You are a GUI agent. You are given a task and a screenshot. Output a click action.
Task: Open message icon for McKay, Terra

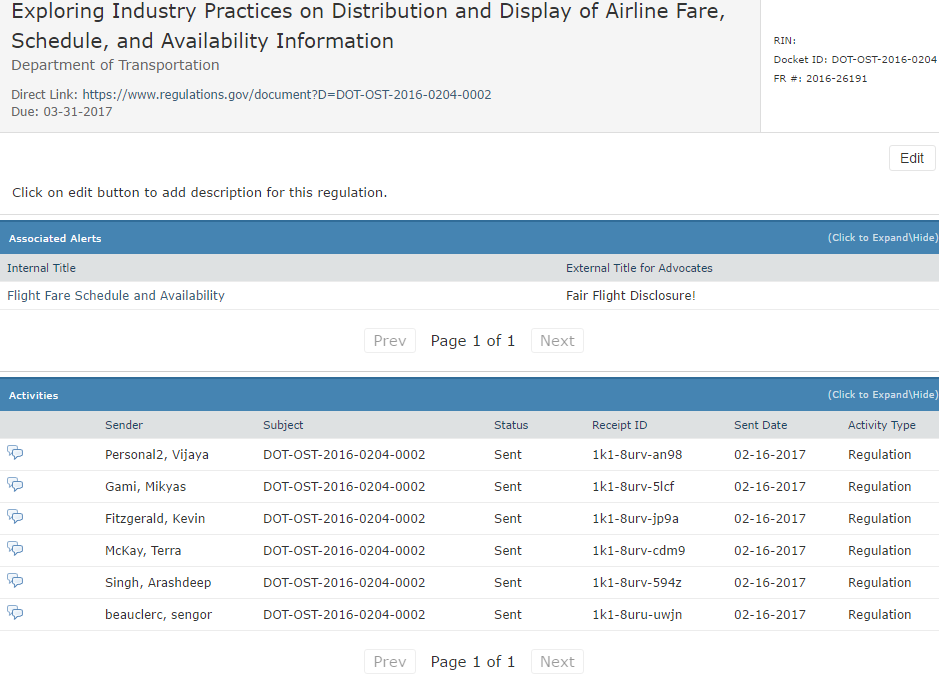(15, 549)
